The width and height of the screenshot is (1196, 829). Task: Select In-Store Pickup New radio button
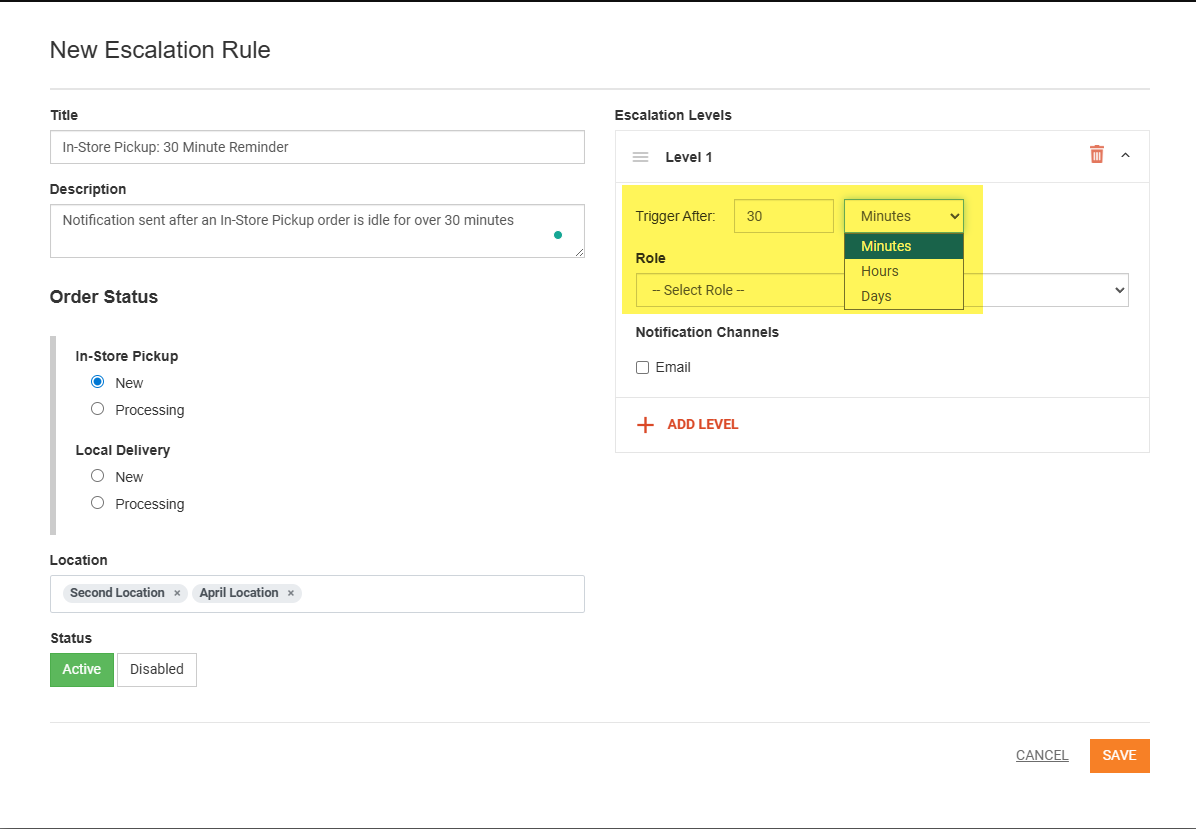tap(98, 381)
